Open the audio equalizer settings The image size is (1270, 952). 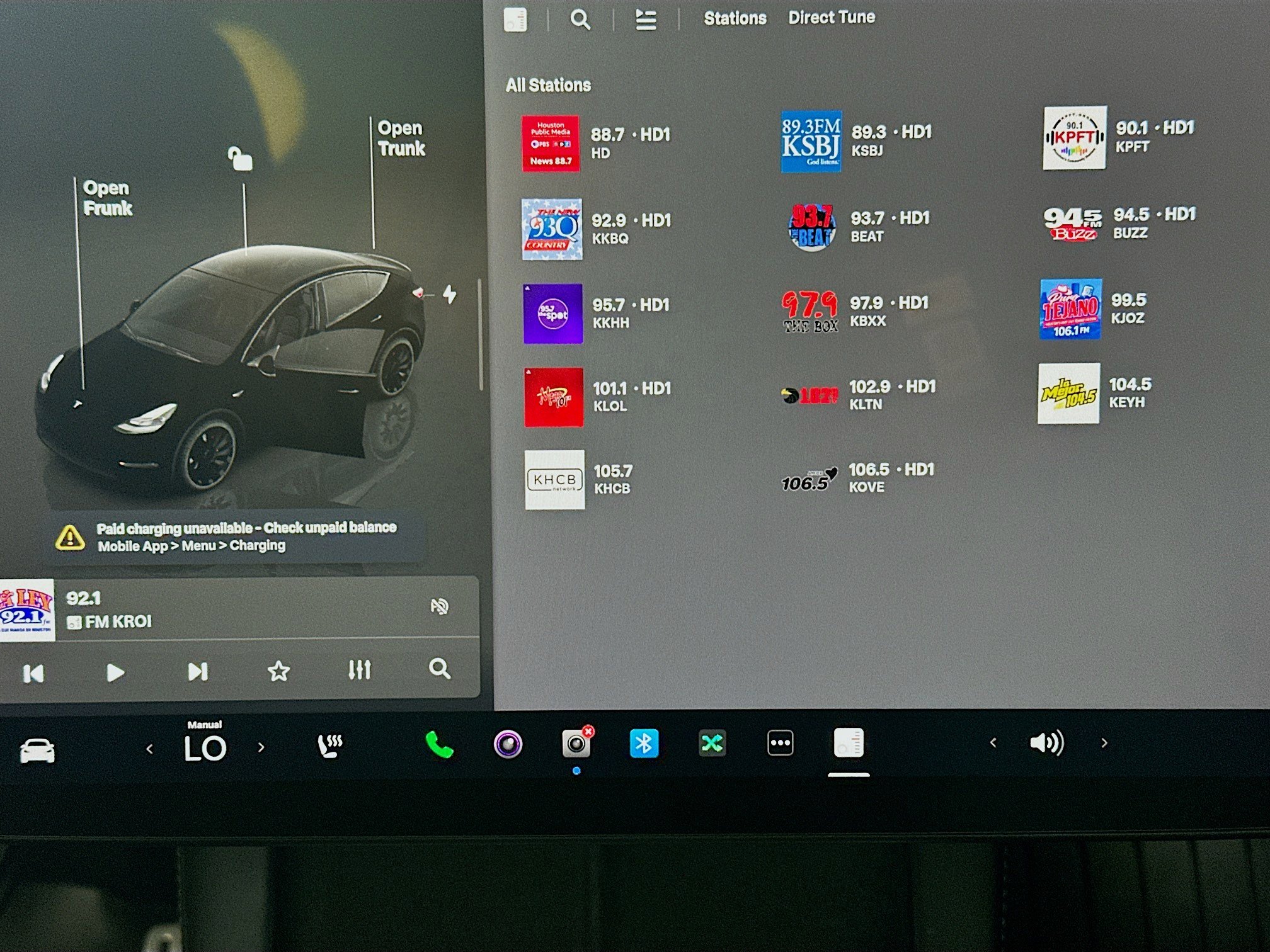pos(360,669)
